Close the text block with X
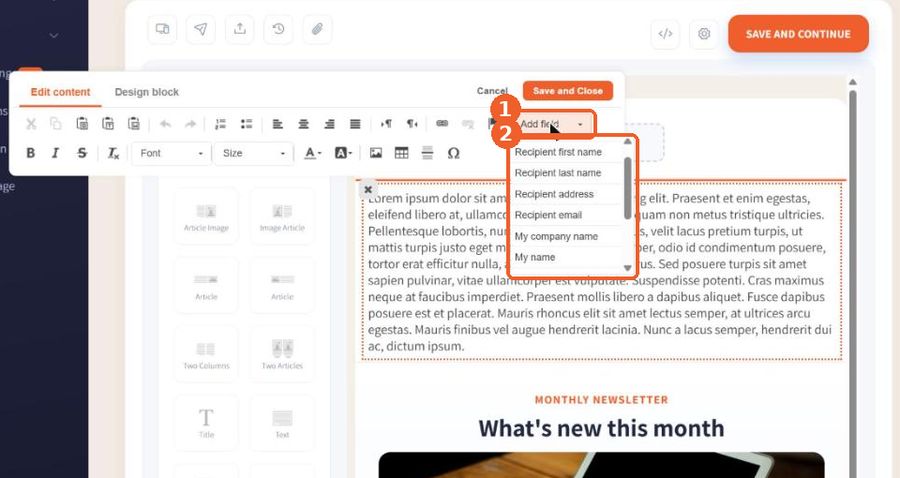The height and width of the screenshot is (478, 900). click(x=368, y=189)
